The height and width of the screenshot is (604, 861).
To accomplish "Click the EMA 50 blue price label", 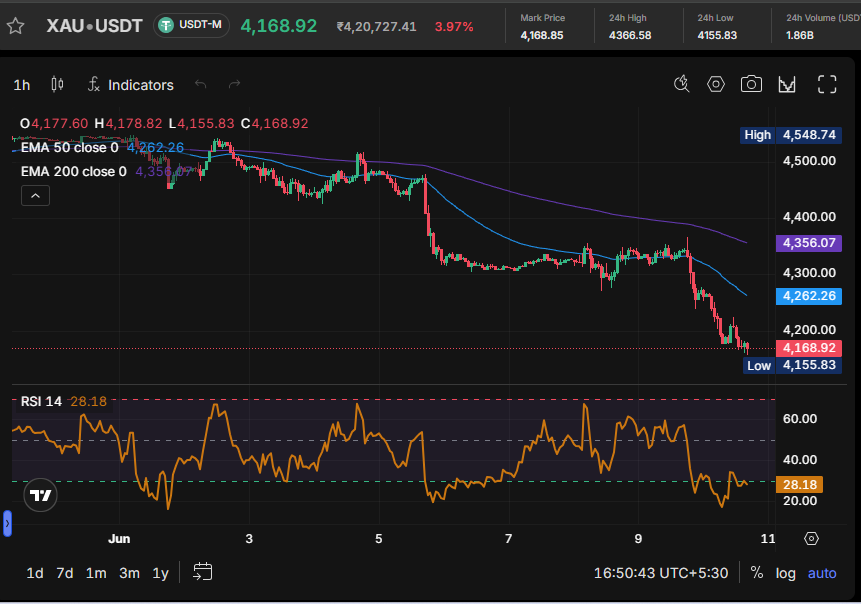I will point(808,296).
